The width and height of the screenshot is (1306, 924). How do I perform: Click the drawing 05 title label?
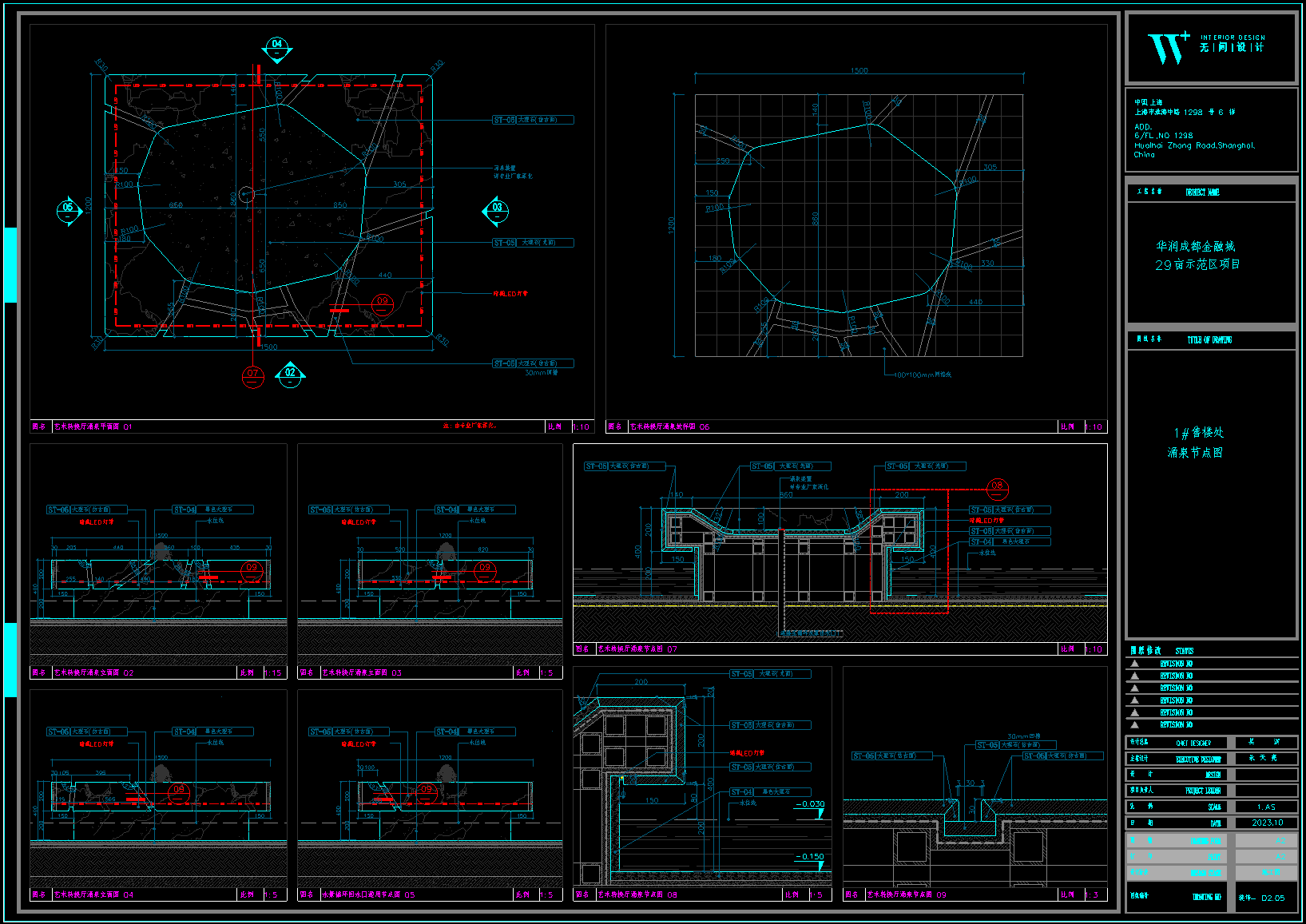pyautogui.click(x=368, y=894)
